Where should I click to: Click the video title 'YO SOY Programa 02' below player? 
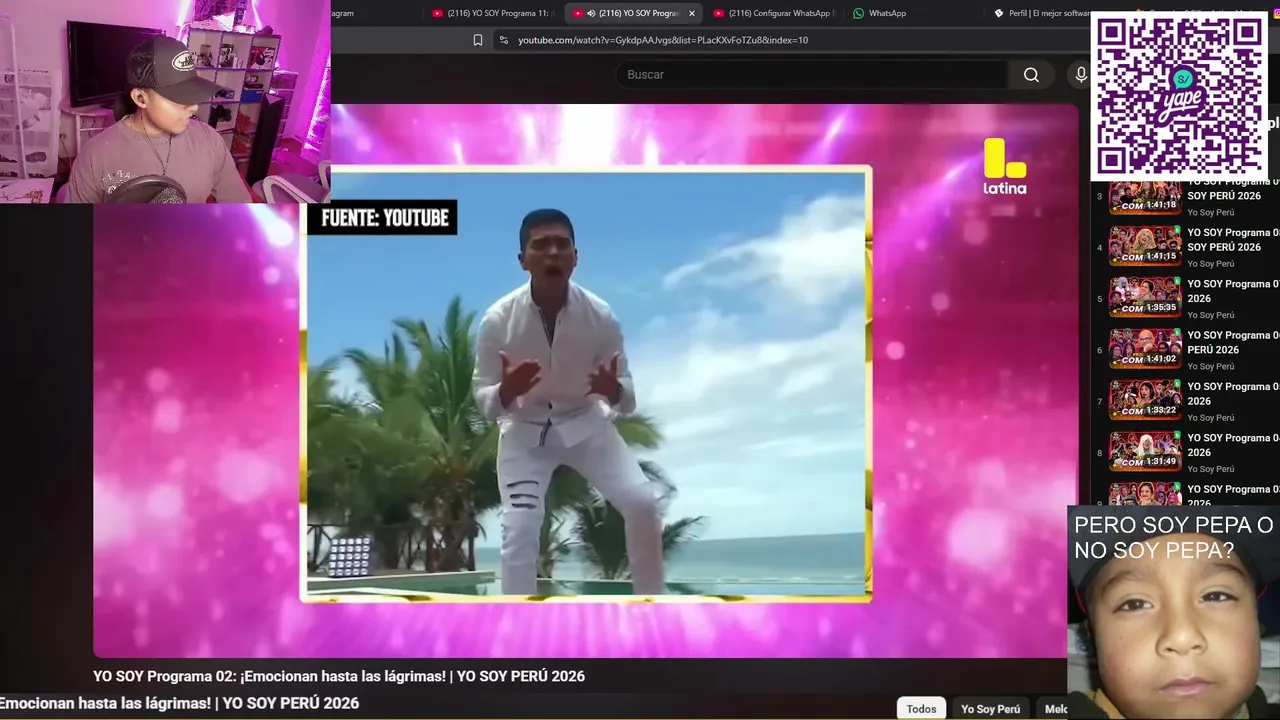(339, 676)
